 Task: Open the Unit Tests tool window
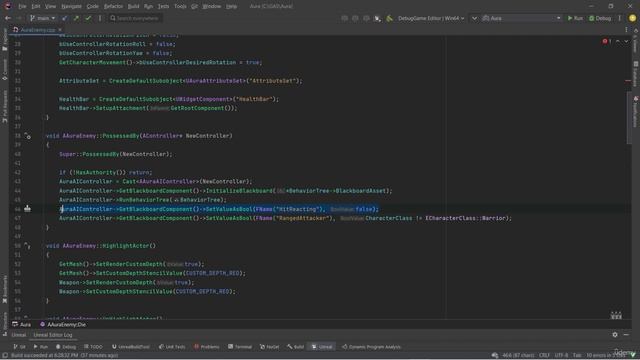[x=172, y=347]
